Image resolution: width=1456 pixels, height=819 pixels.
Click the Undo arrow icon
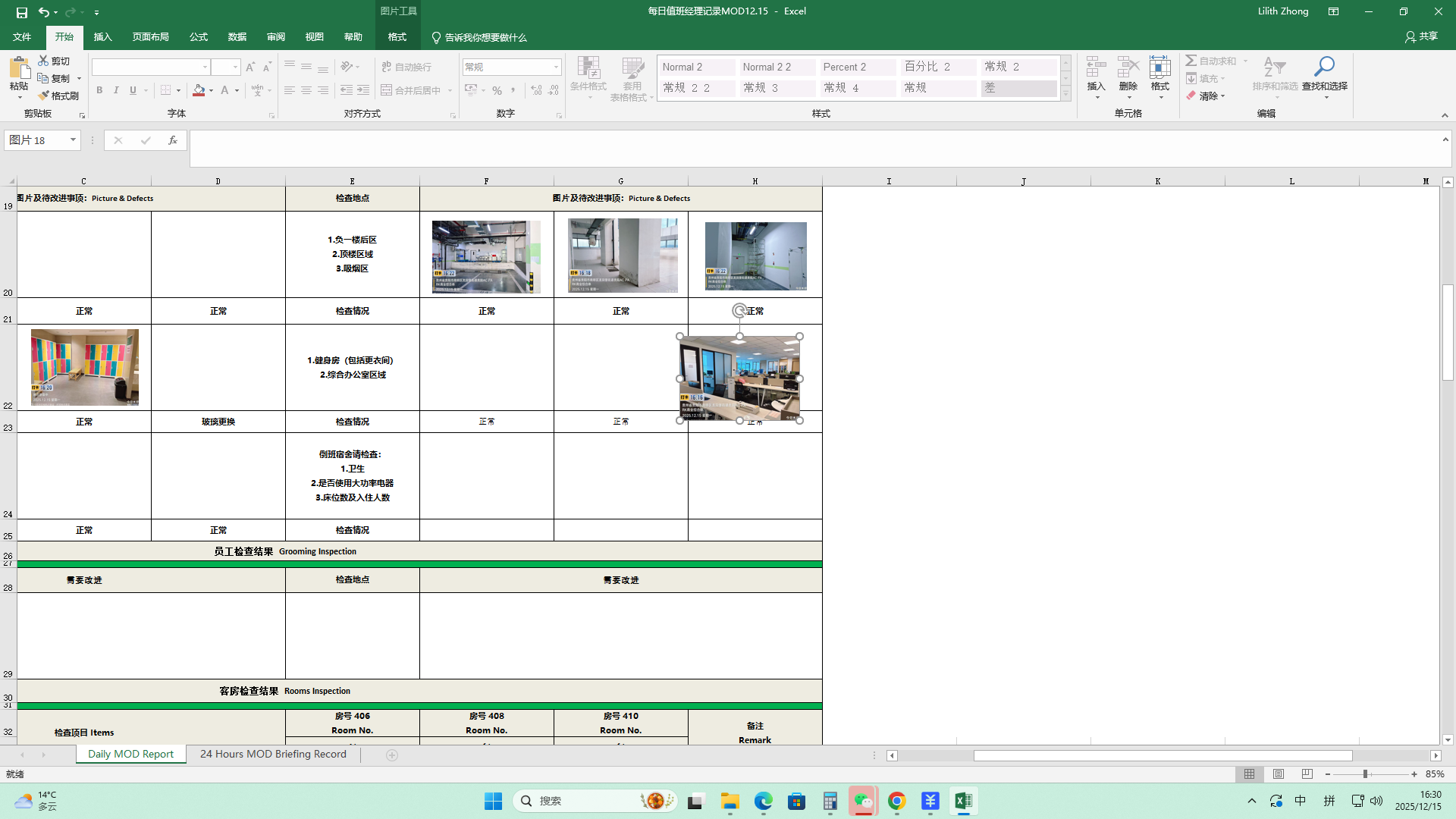tap(44, 12)
